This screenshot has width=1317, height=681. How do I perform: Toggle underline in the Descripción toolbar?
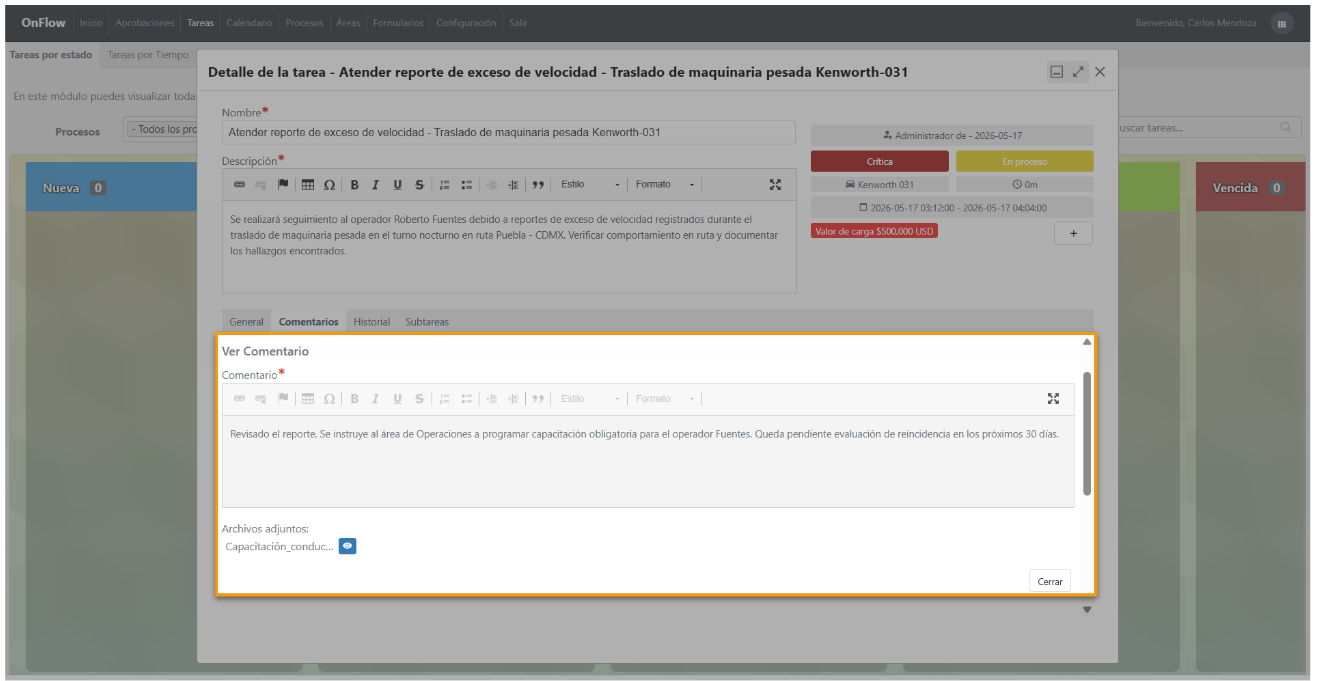tap(397, 185)
